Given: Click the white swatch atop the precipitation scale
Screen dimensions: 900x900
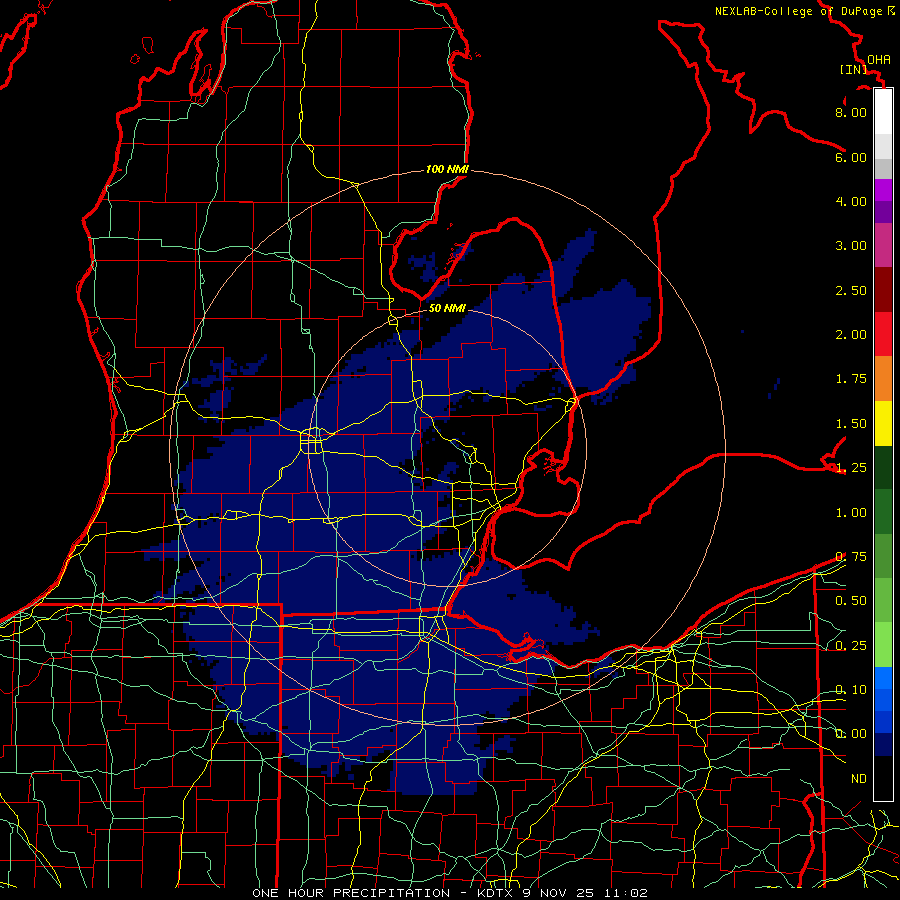Looking at the screenshot, I should (x=883, y=112).
